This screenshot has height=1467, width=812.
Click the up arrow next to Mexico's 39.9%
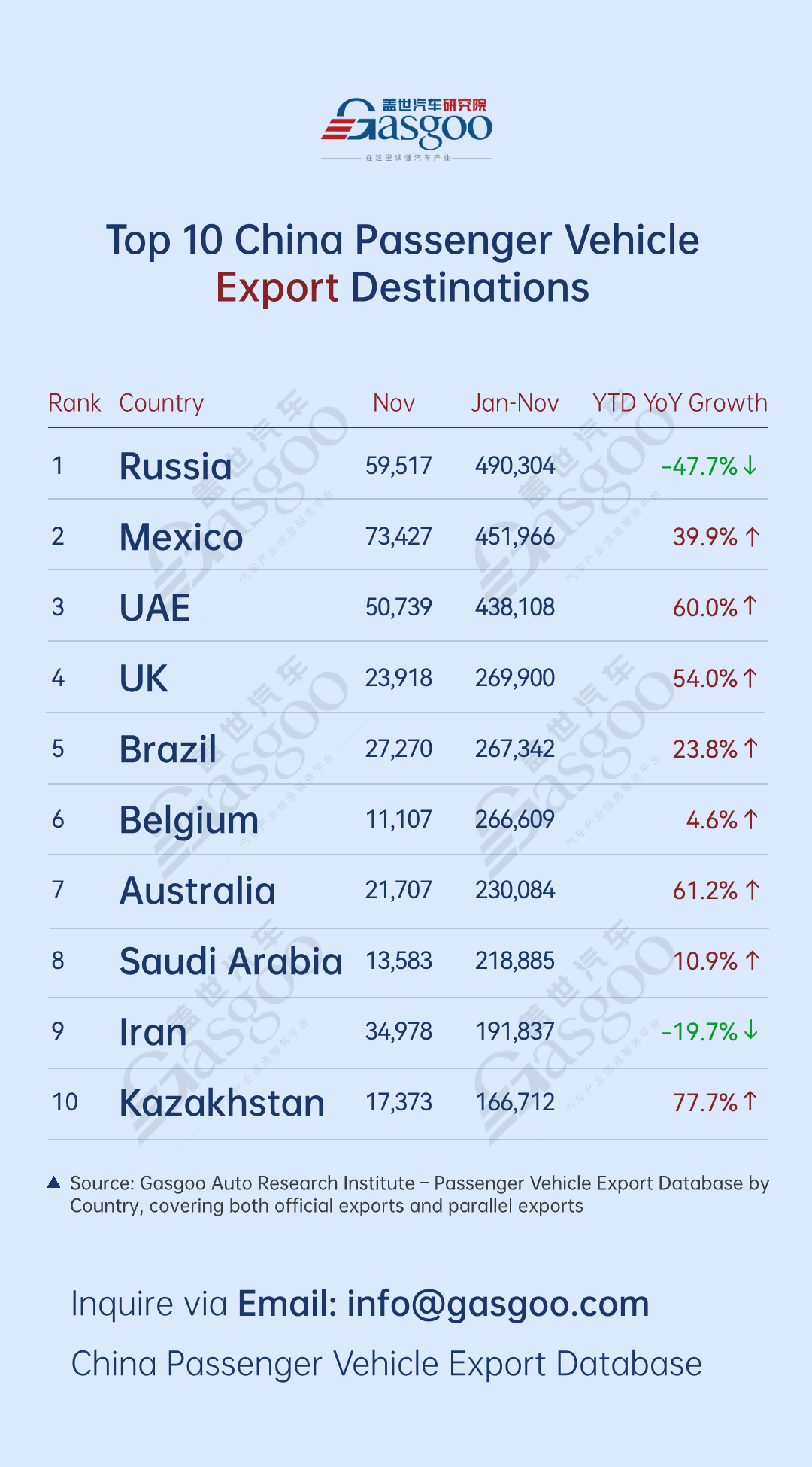pyautogui.click(x=752, y=536)
